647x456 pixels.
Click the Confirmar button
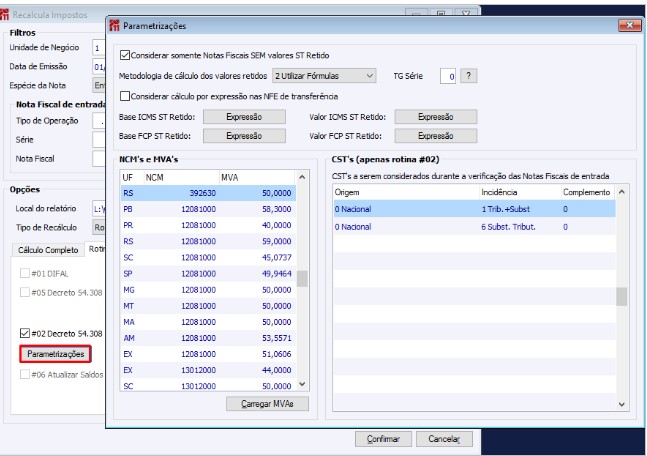click(x=383, y=439)
